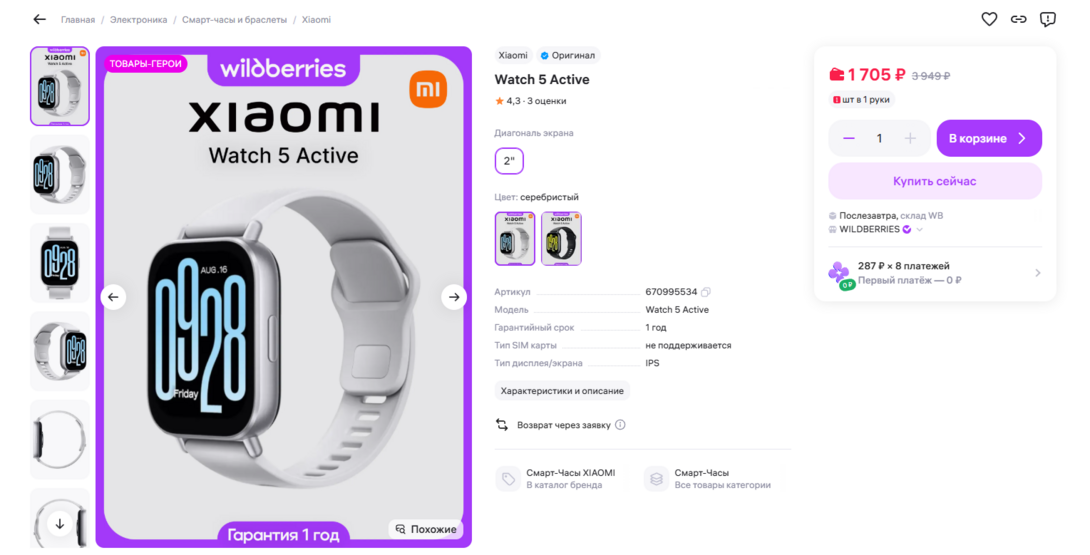Choose the silver watch color swatch
This screenshot has height=555, width=1090.
(515, 239)
